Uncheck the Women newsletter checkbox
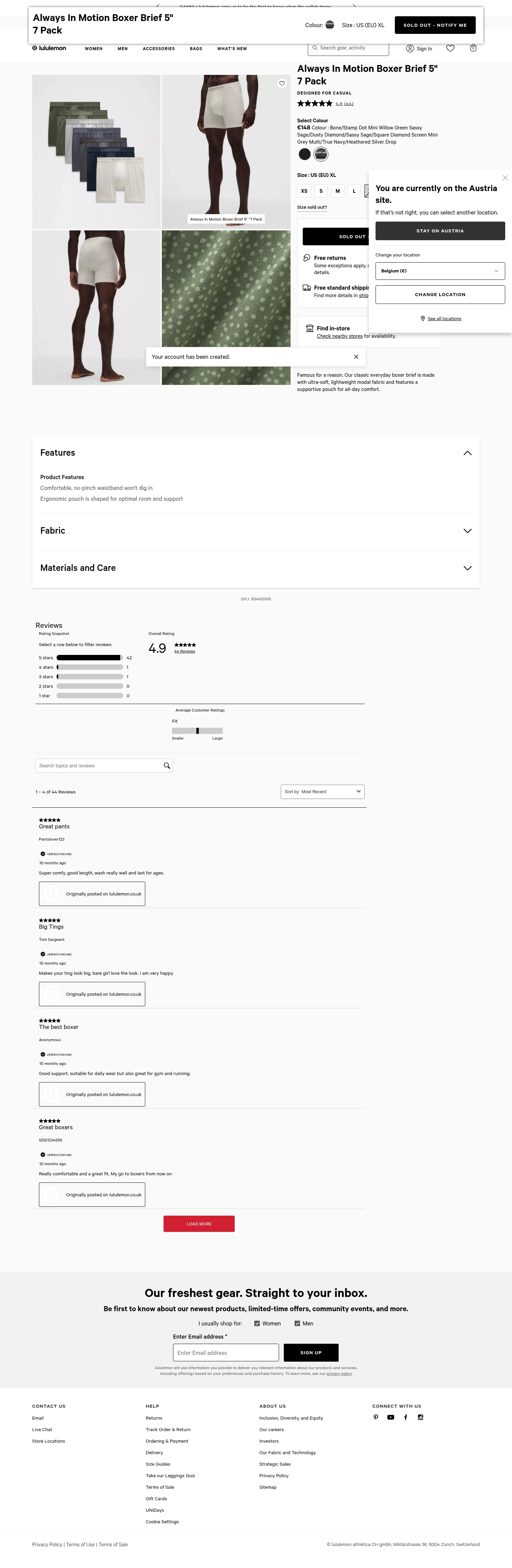 coord(257,1323)
